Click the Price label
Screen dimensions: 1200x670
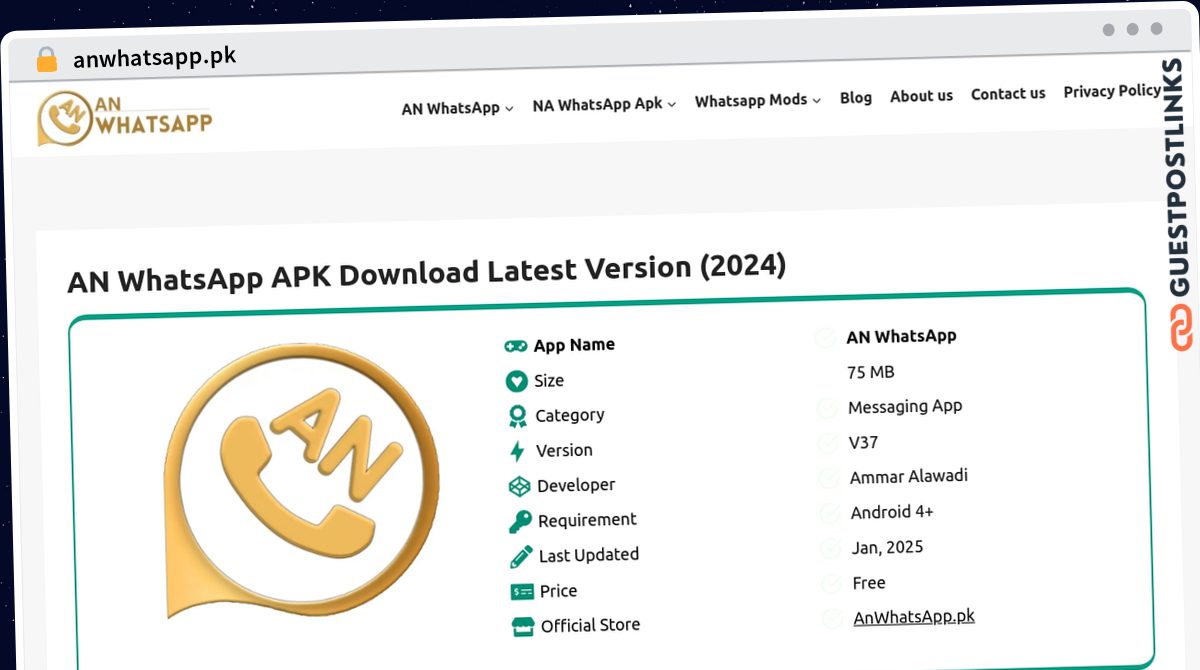click(558, 591)
